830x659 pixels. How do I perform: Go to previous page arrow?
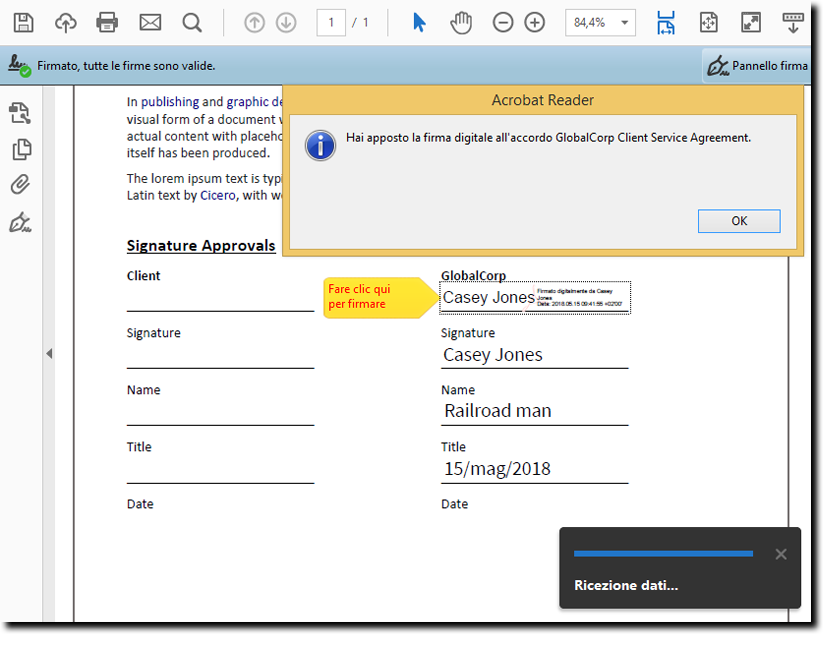click(x=255, y=23)
